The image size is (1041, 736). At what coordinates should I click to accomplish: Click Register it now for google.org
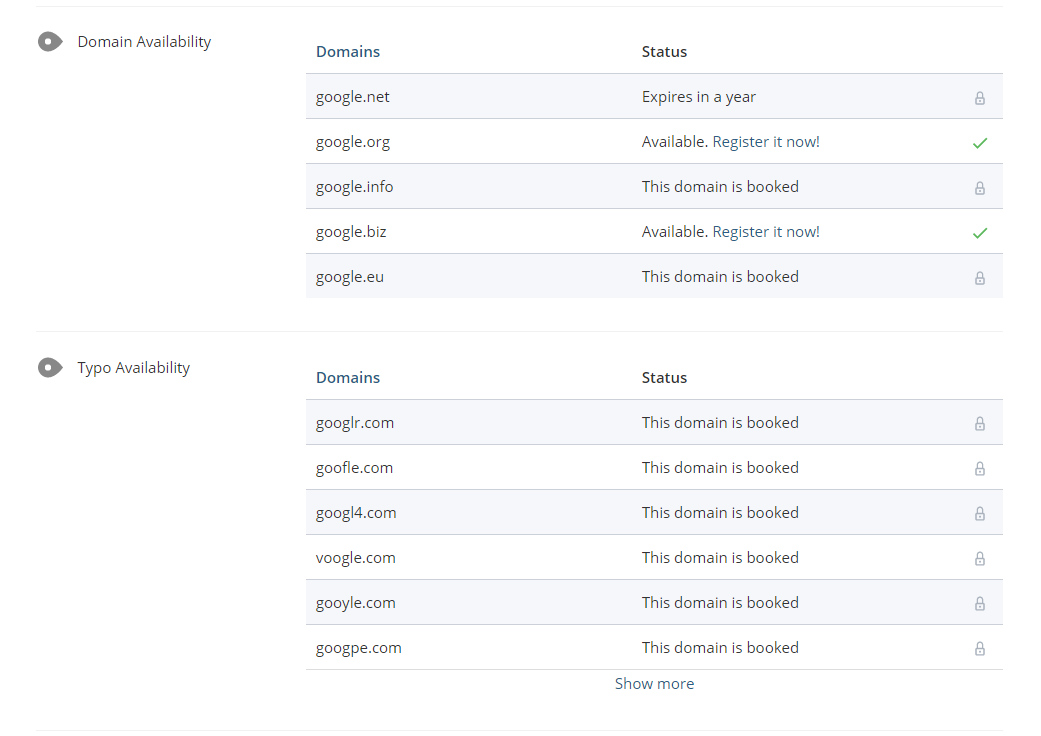click(766, 142)
